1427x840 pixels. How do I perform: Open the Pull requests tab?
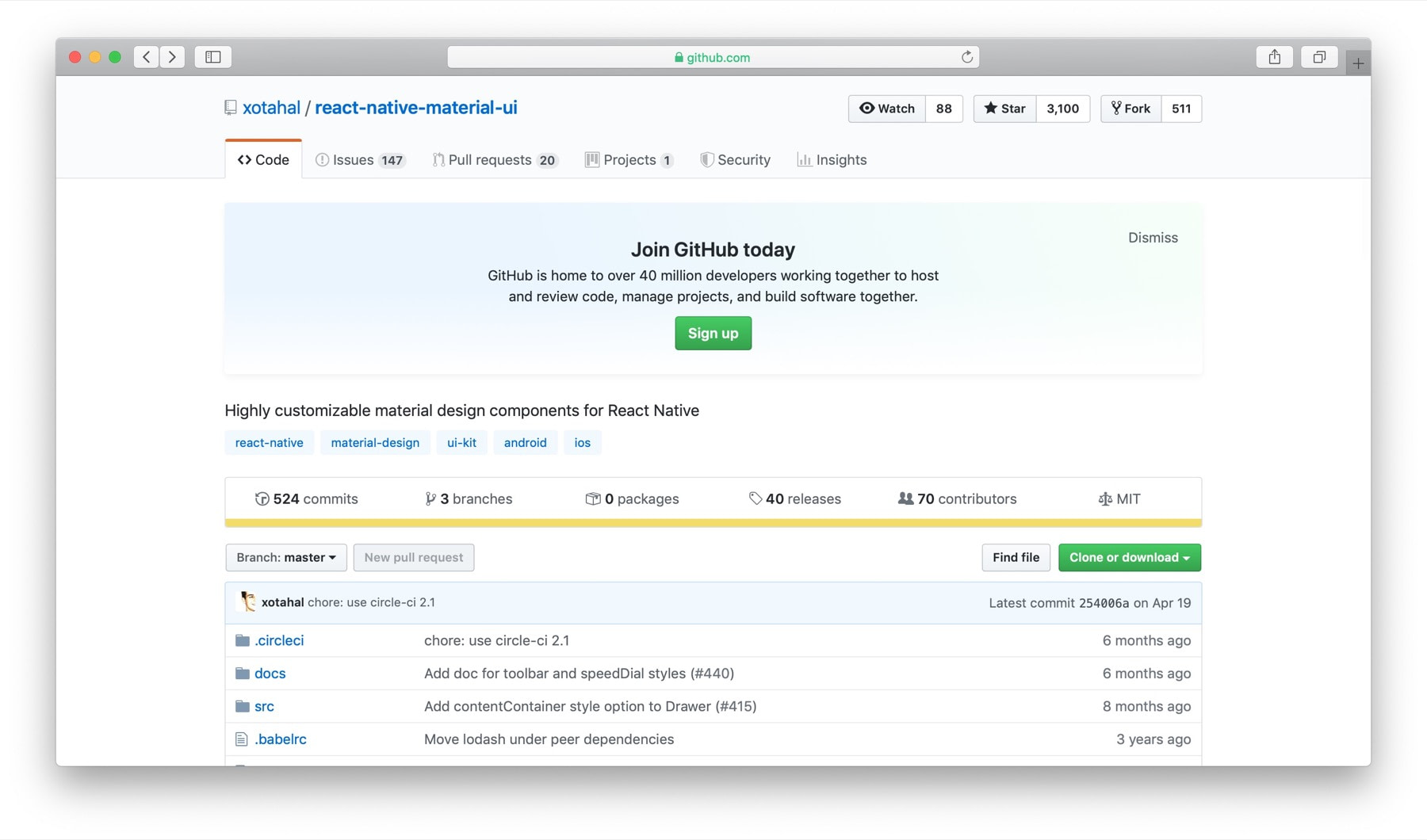[495, 159]
